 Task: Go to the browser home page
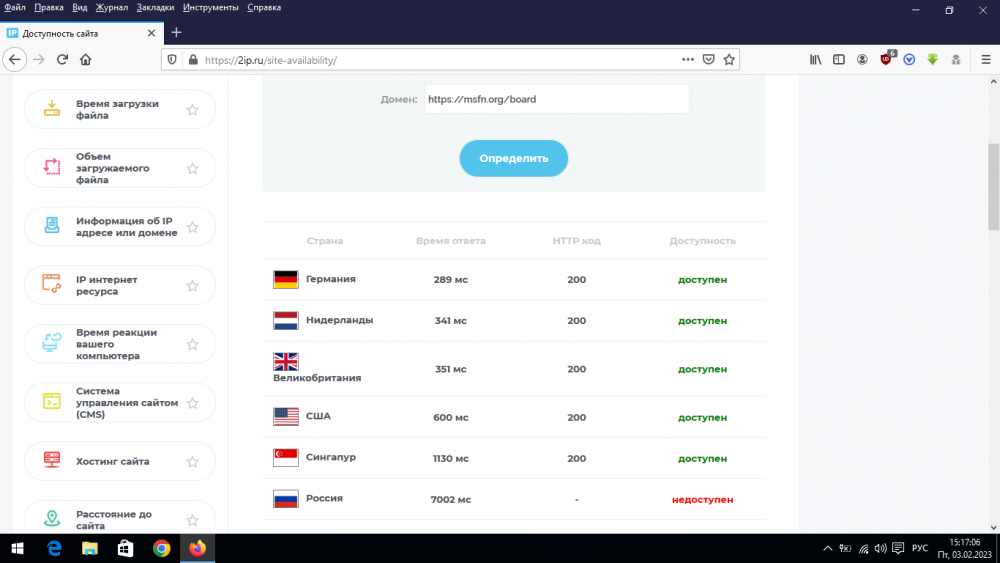86,59
